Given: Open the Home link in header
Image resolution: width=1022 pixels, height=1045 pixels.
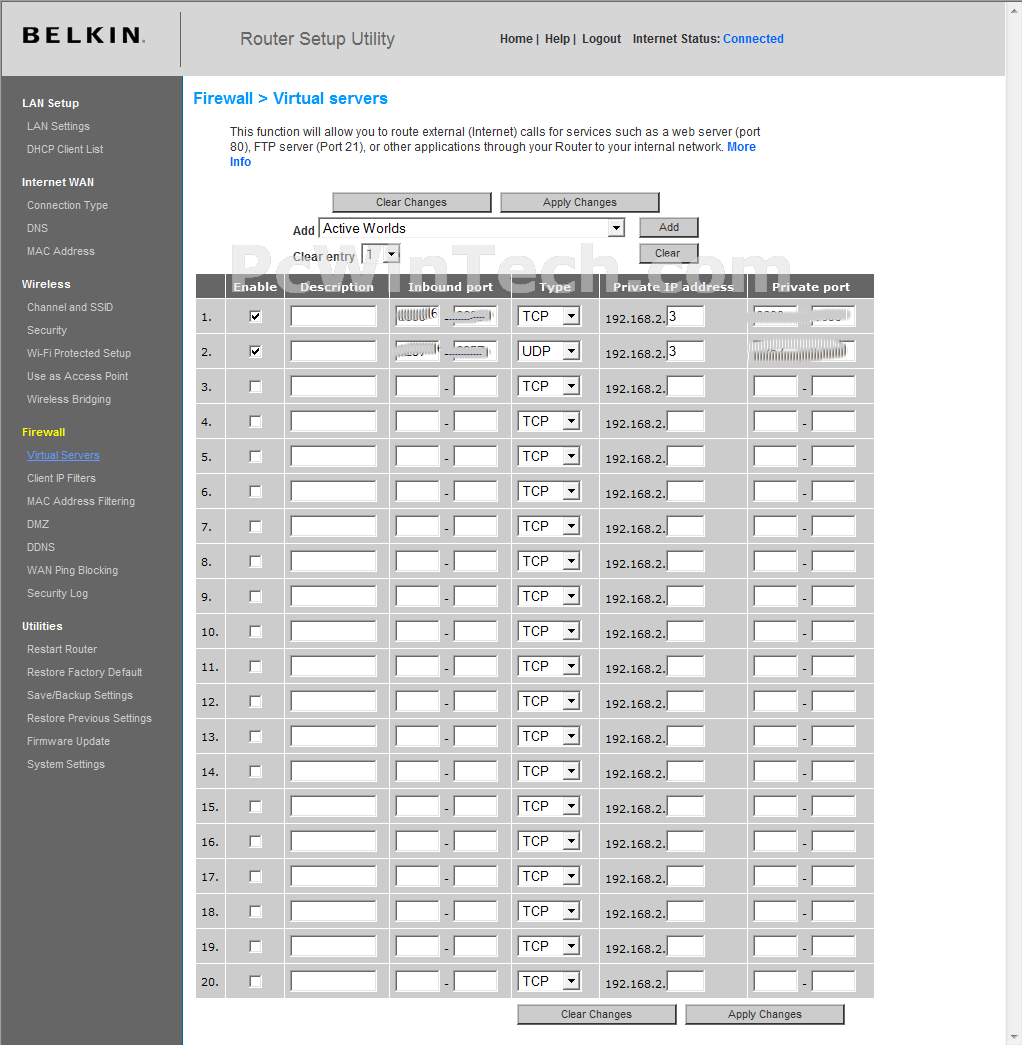Looking at the screenshot, I should pyautogui.click(x=516, y=39).
